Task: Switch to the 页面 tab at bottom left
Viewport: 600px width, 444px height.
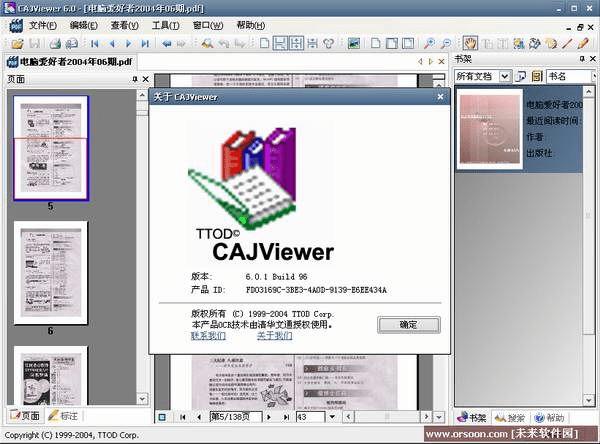Action: (x=25, y=416)
